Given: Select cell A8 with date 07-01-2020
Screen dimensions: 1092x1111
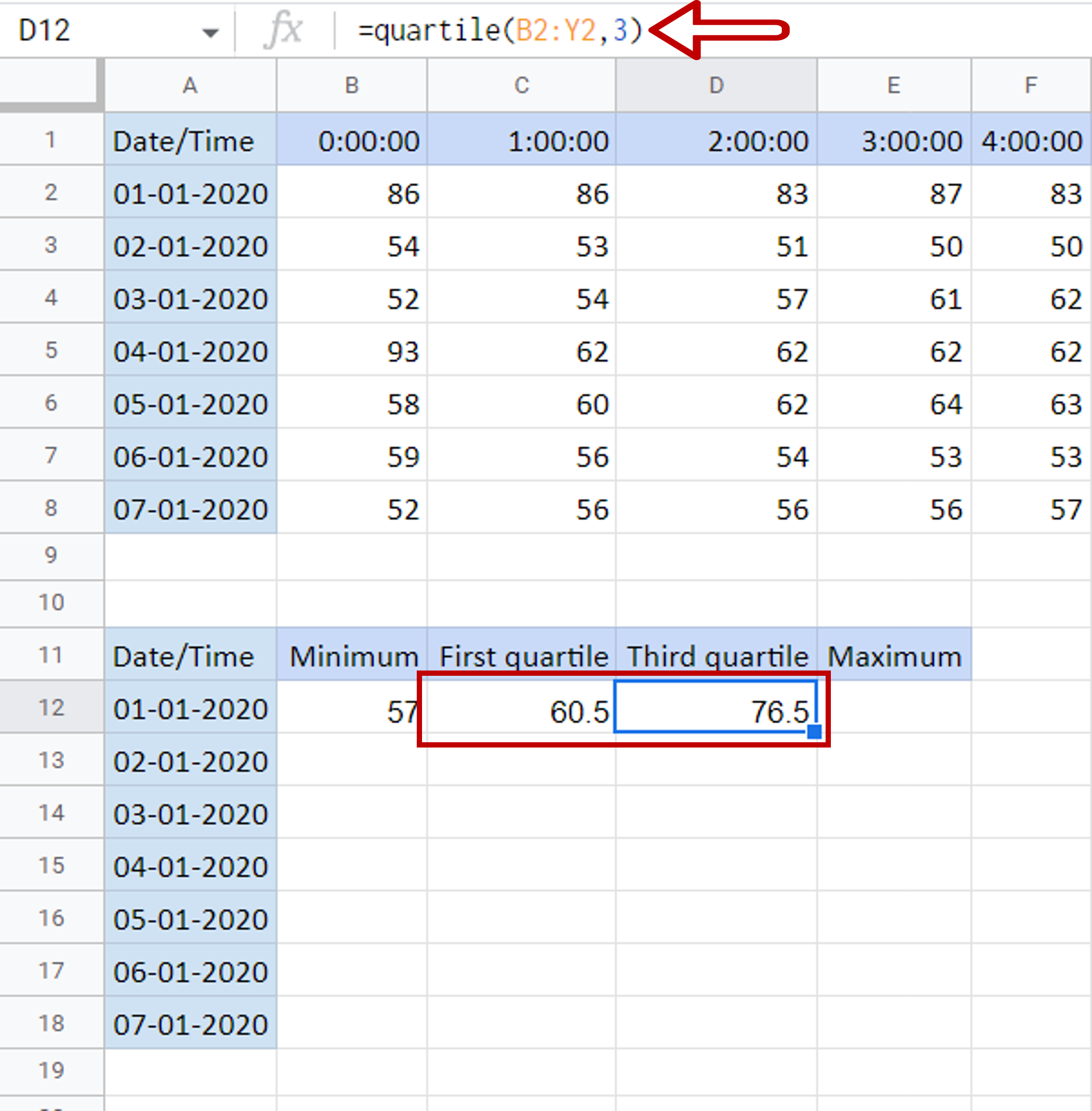Looking at the screenshot, I should 190,507.
